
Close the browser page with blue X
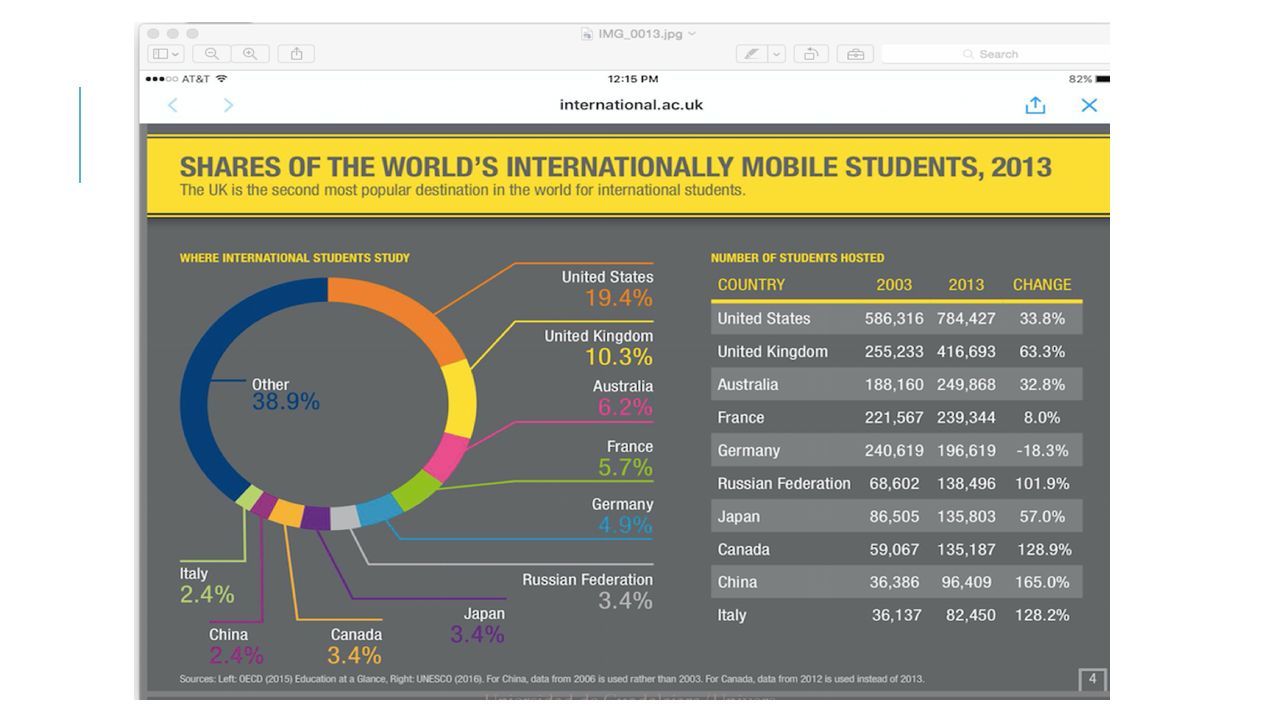[1089, 105]
